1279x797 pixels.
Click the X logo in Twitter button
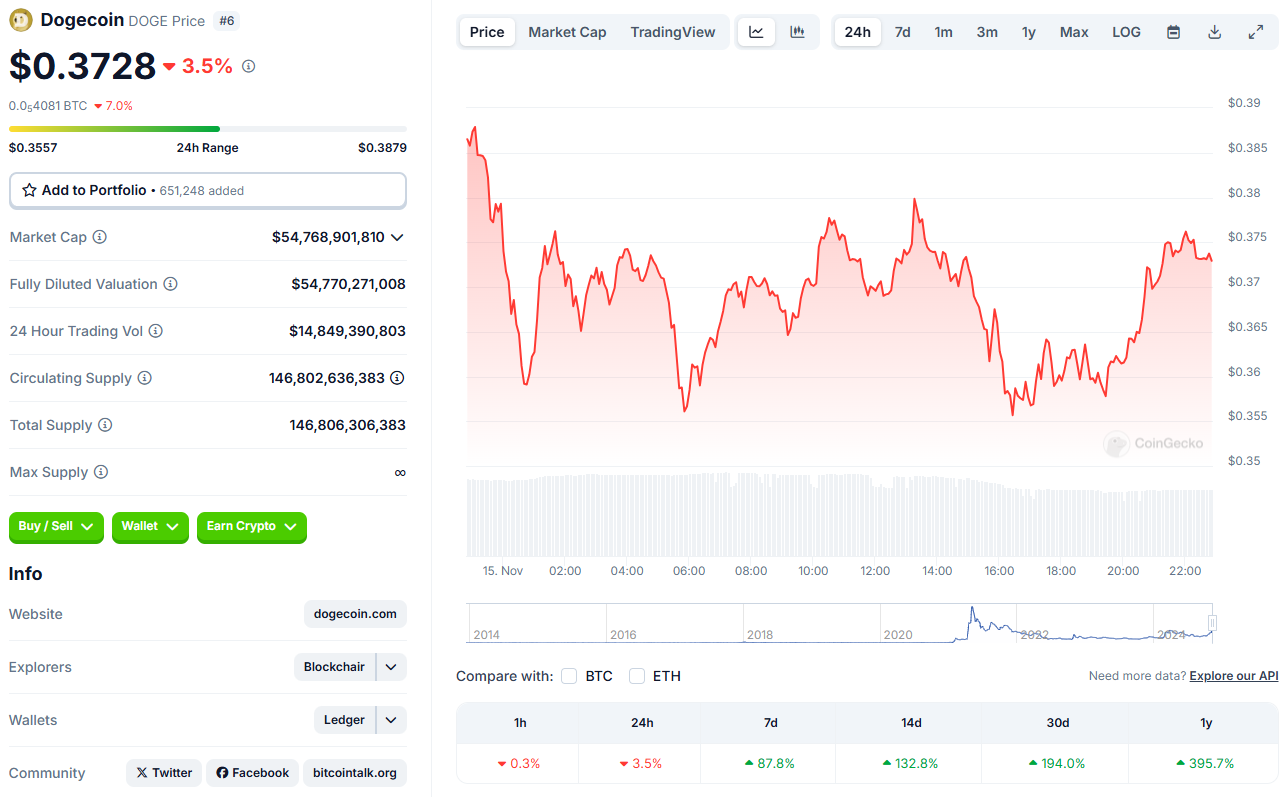tap(142, 773)
